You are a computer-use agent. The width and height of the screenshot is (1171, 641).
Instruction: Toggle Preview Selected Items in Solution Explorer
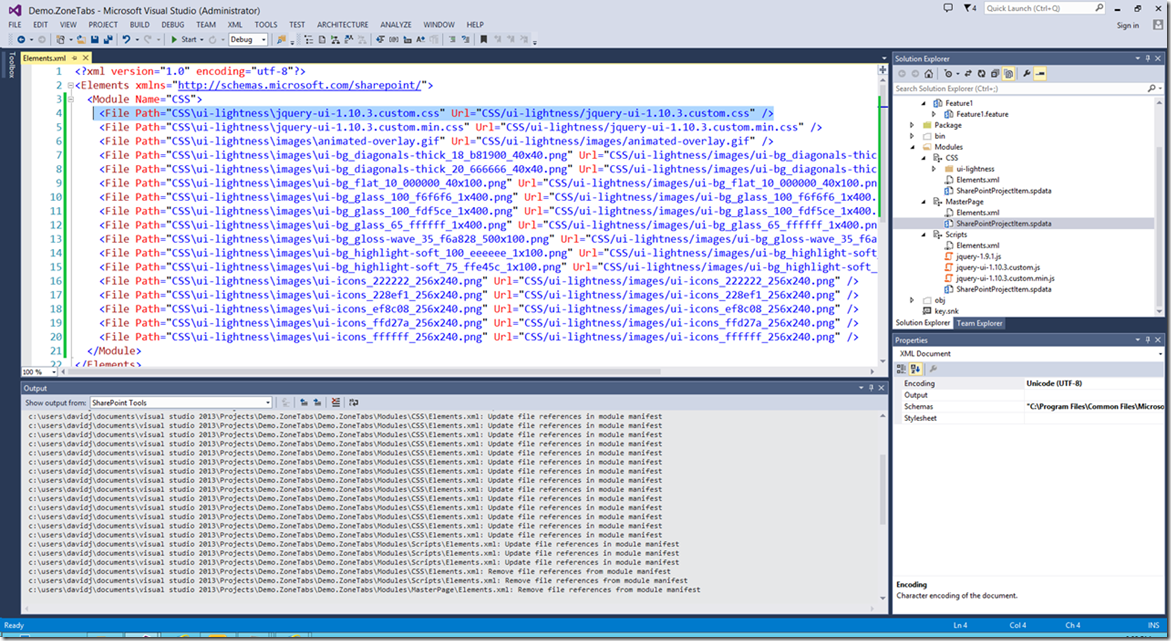point(1040,74)
